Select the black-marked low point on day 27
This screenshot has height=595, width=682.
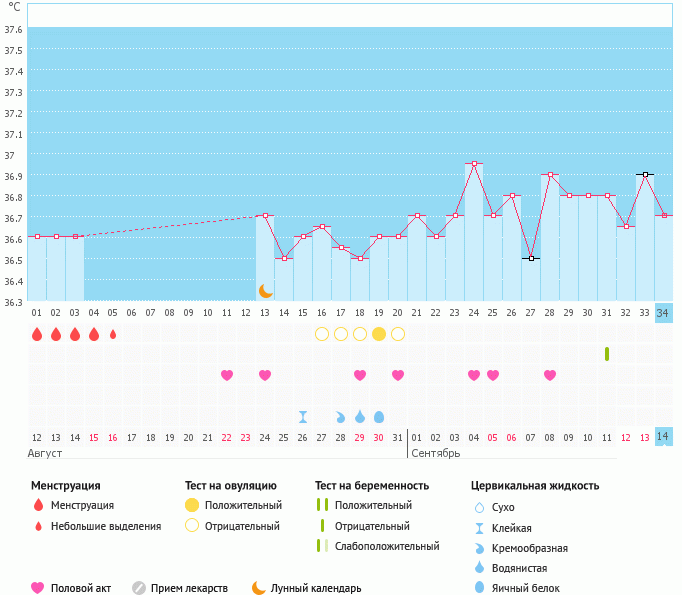coord(531,258)
